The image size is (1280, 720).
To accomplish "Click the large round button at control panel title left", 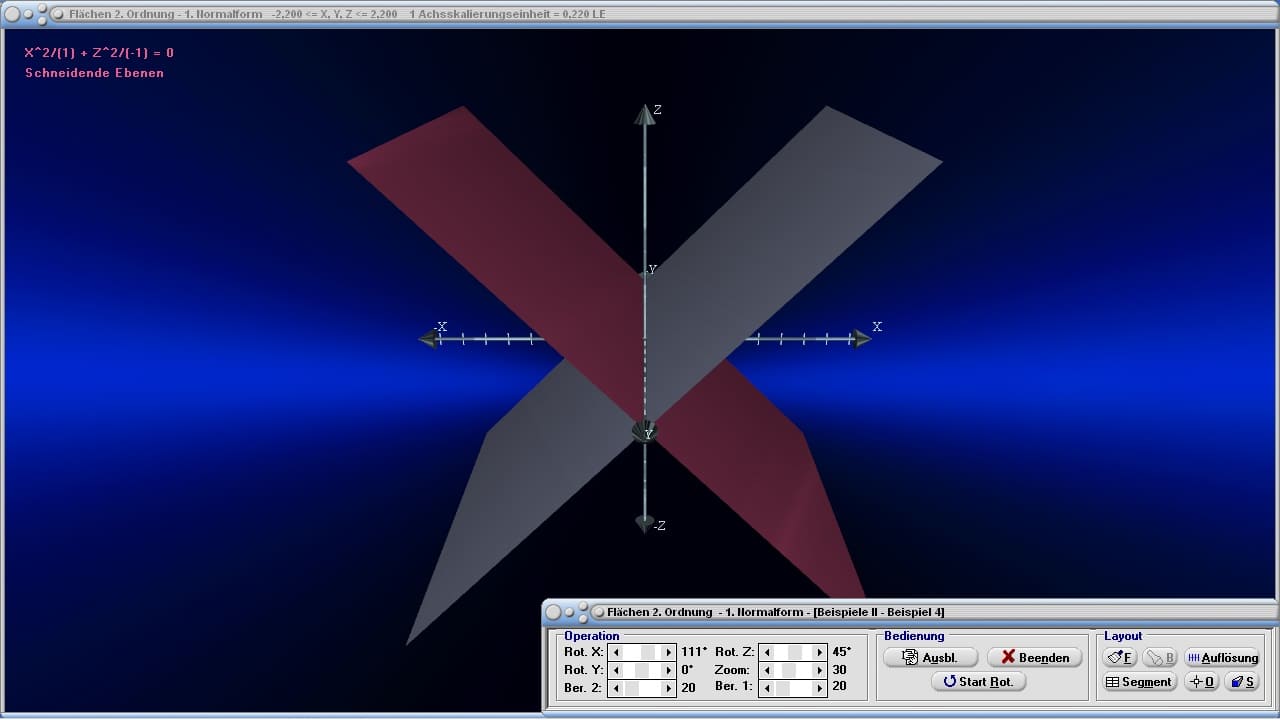I will pos(553,612).
